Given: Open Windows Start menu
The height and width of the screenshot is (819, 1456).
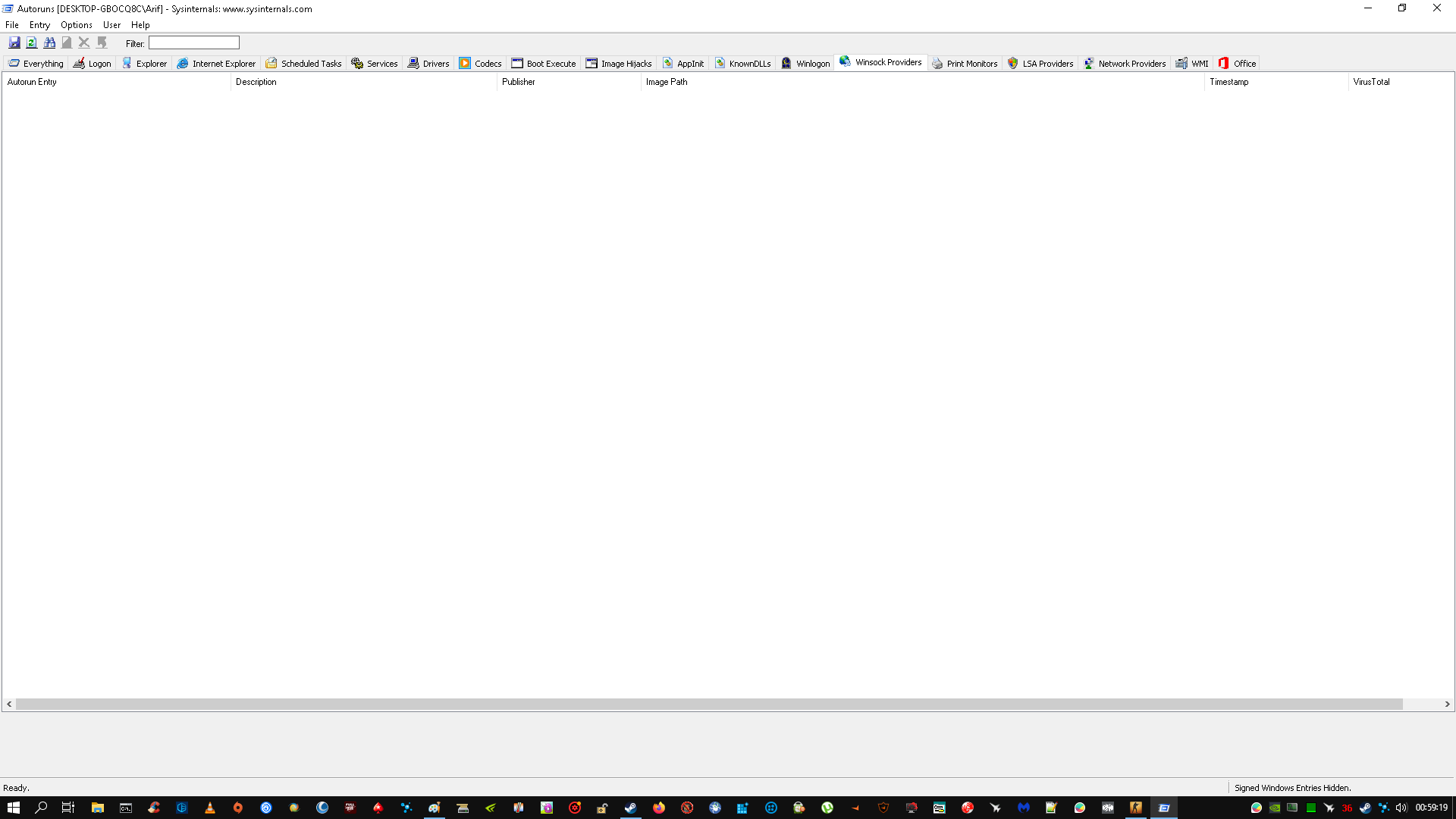Looking at the screenshot, I should [x=14, y=808].
